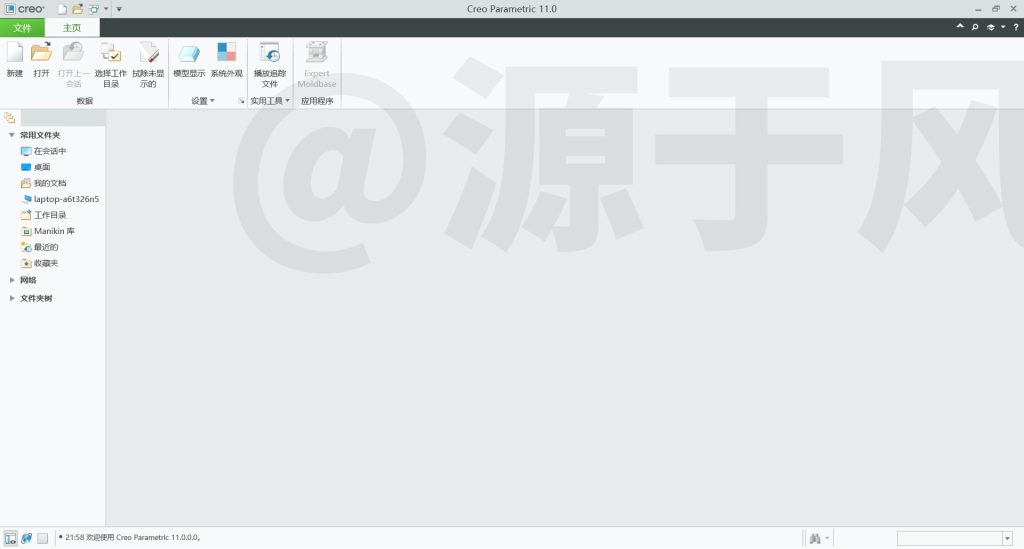Select 在会话中 in folder list
Image resolution: width=1024 pixels, height=549 pixels.
pos(43,151)
